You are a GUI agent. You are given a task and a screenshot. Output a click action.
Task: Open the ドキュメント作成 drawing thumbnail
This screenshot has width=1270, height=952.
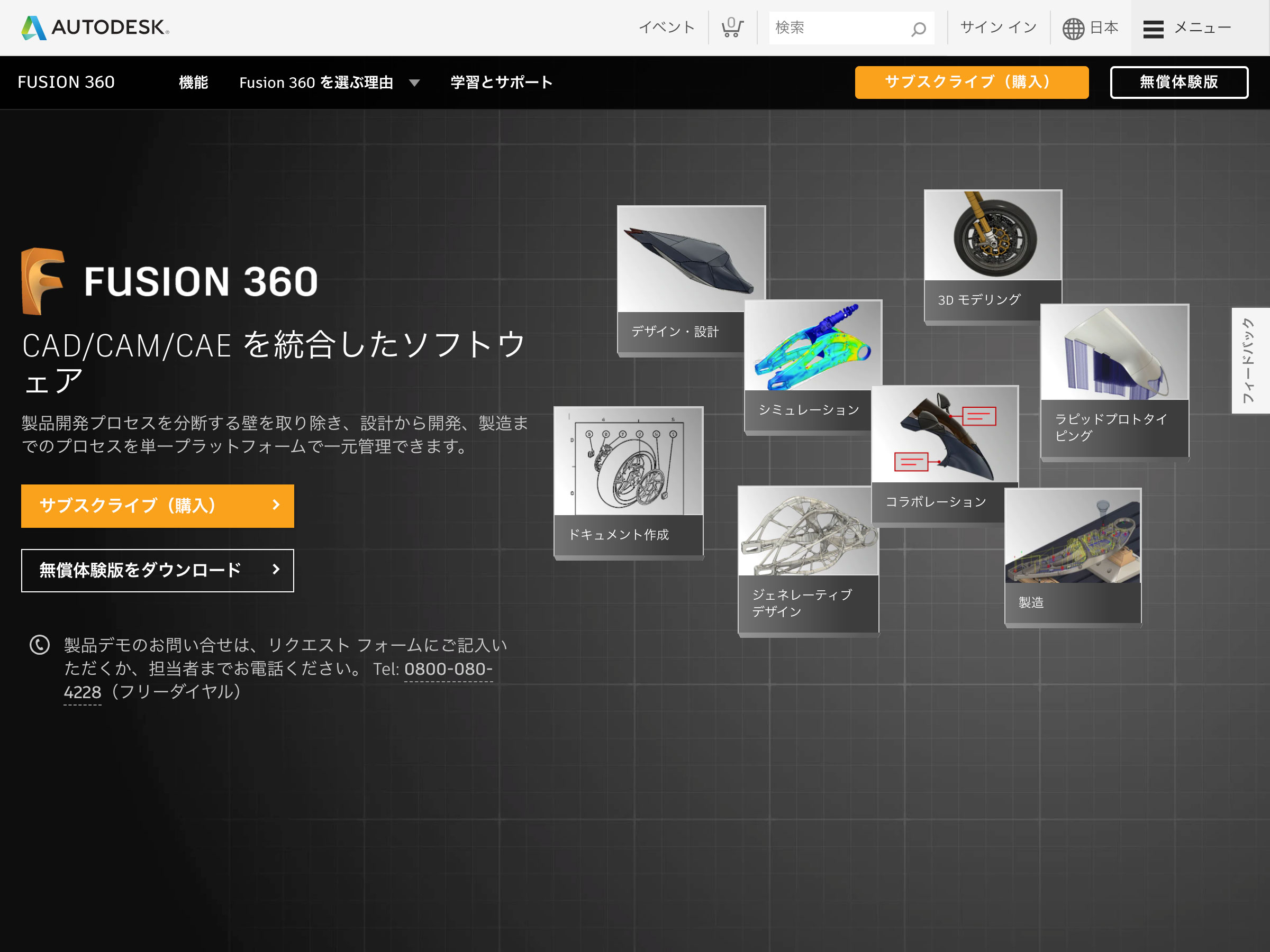pyautogui.click(x=628, y=461)
